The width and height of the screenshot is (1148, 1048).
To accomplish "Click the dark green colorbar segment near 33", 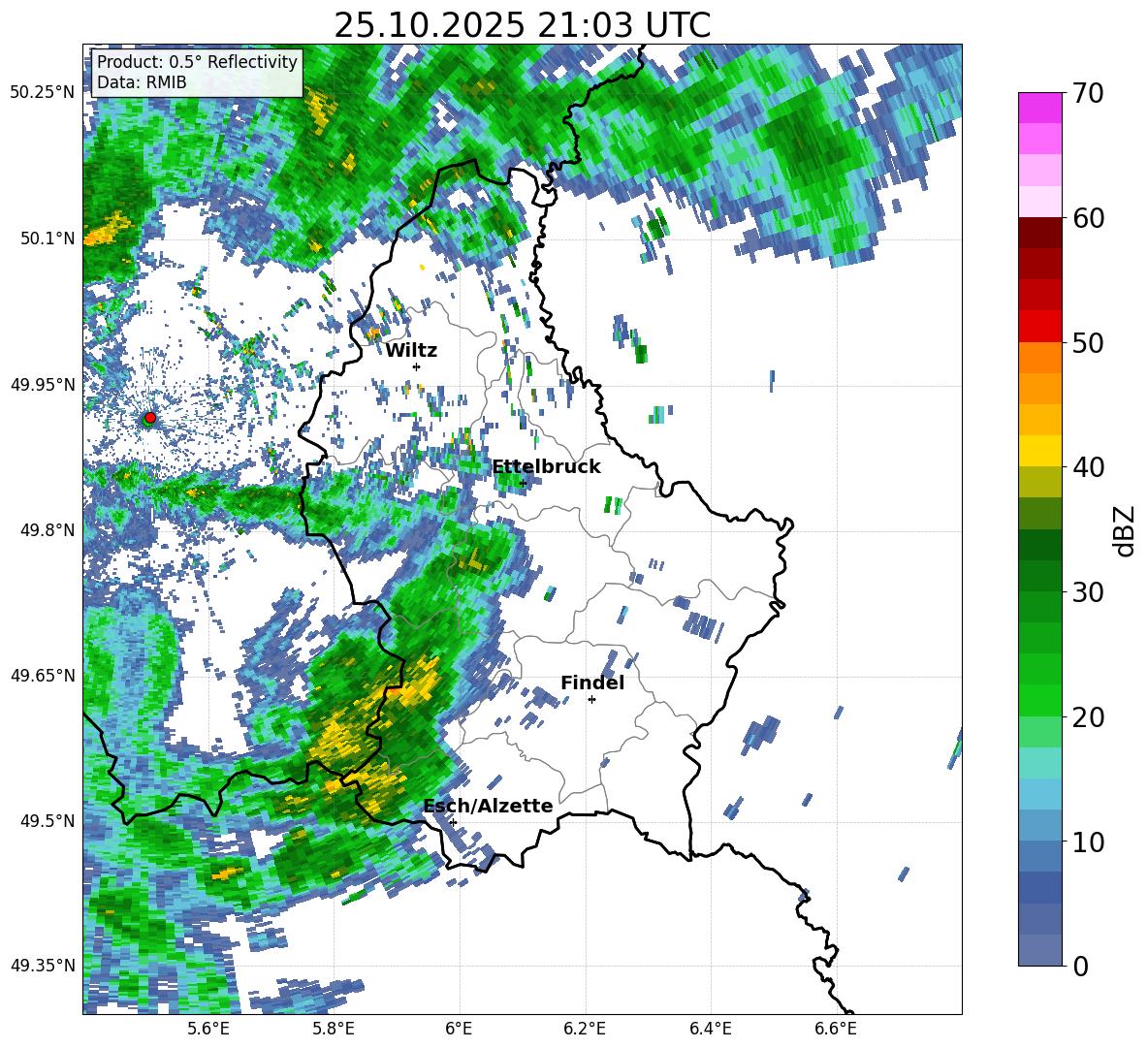I will point(1040,545).
